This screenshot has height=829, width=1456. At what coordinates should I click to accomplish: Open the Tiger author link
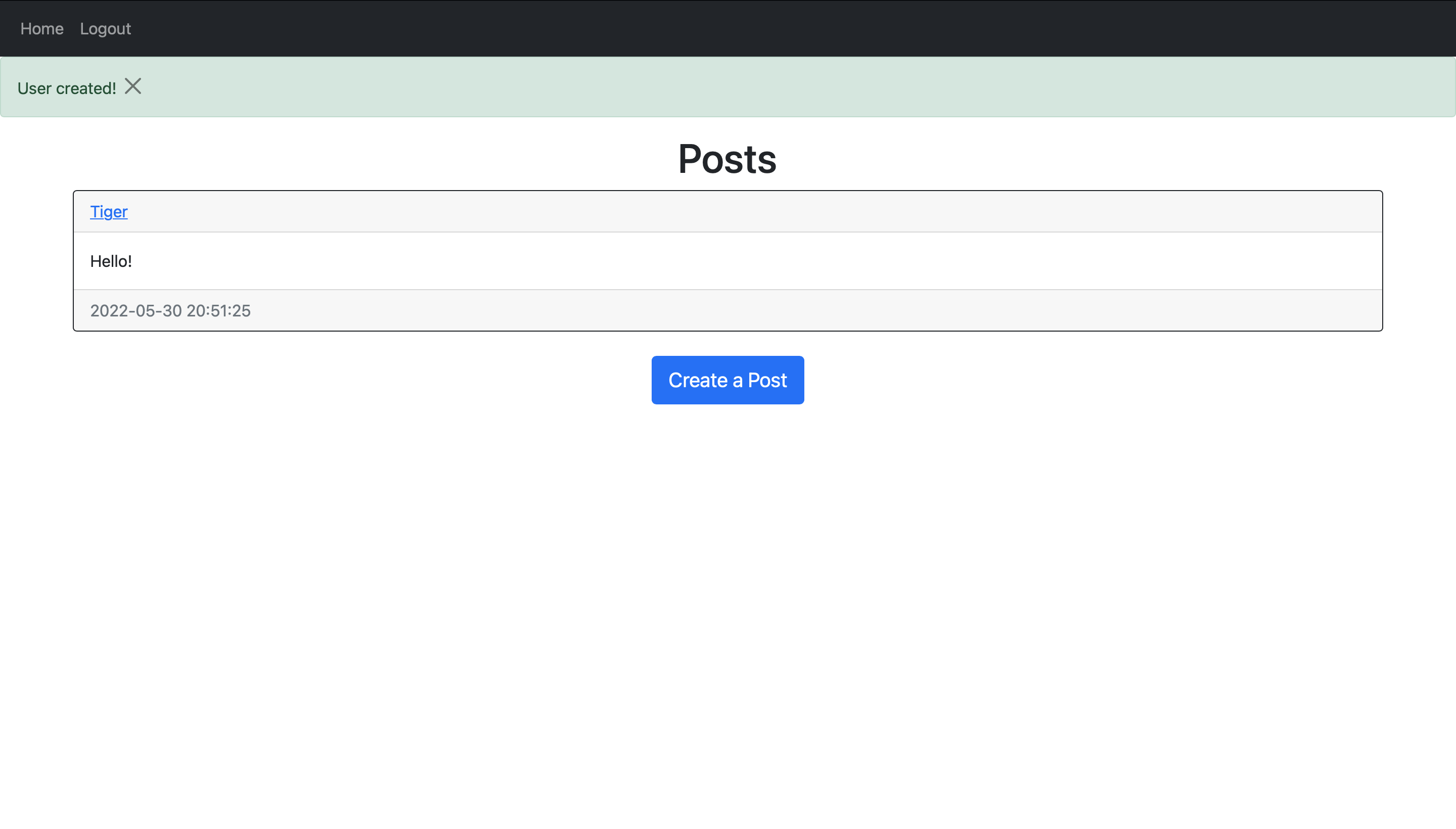(x=109, y=212)
